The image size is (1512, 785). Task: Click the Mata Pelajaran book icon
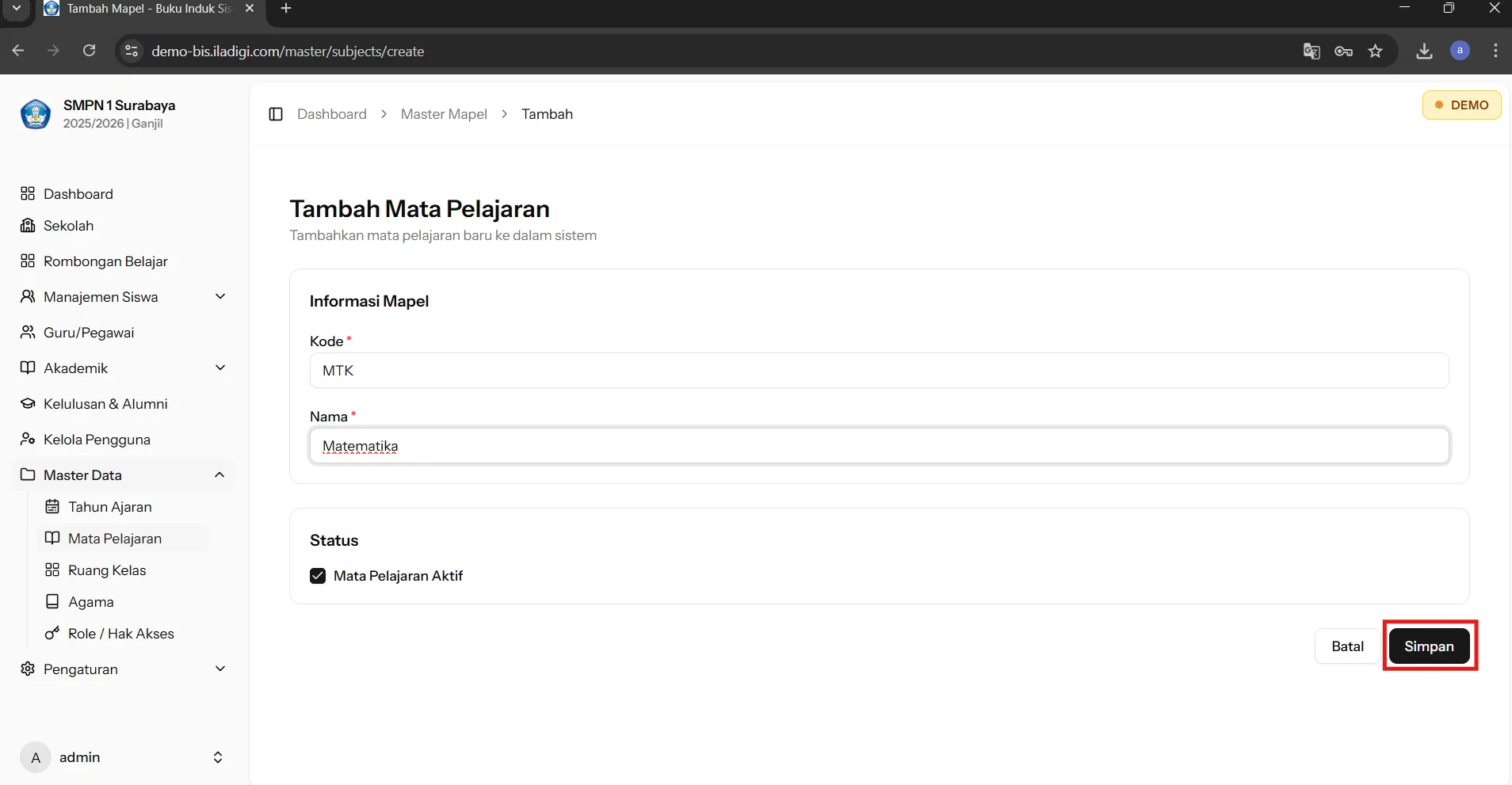pyautogui.click(x=52, y=538)
